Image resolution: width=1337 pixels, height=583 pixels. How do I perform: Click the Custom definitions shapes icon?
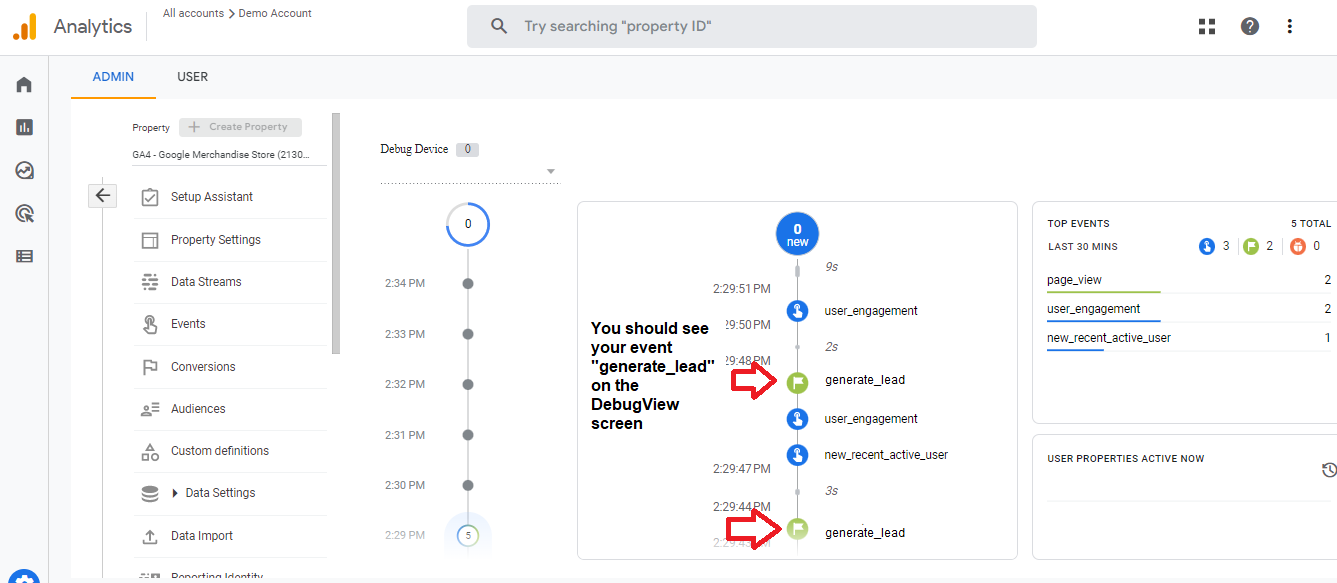tap(150, 451)
